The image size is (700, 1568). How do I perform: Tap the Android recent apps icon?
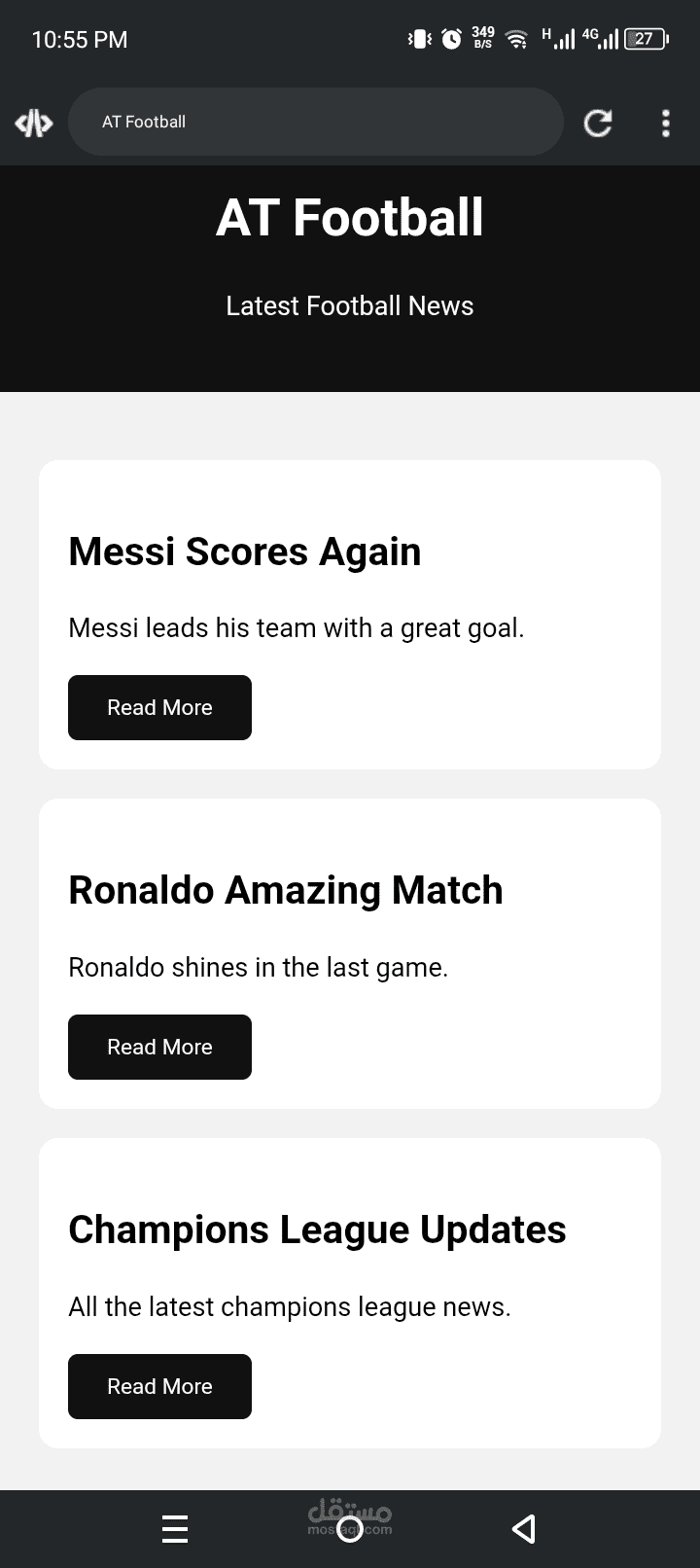[x=175, y=1529]
